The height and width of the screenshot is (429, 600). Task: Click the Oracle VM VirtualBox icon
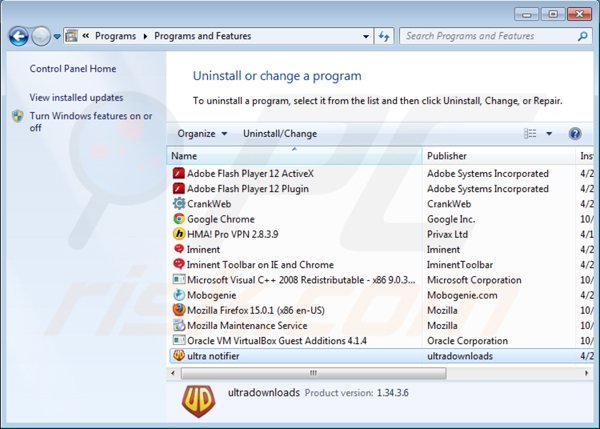[179, 340]
